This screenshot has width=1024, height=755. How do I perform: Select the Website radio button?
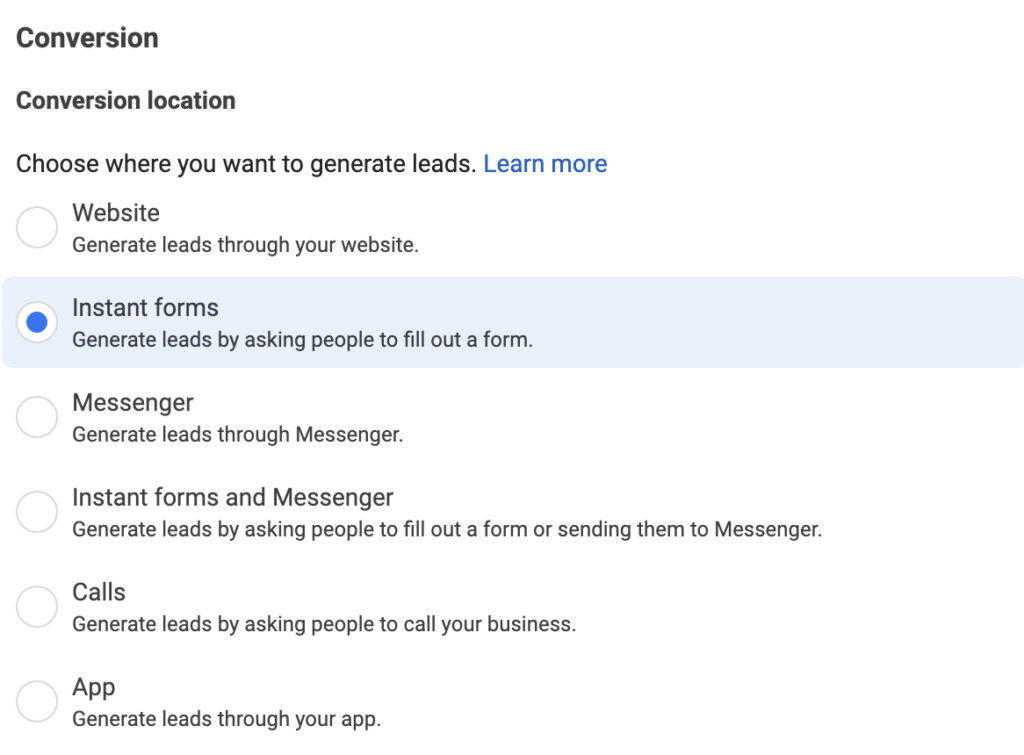click(37, 227)
